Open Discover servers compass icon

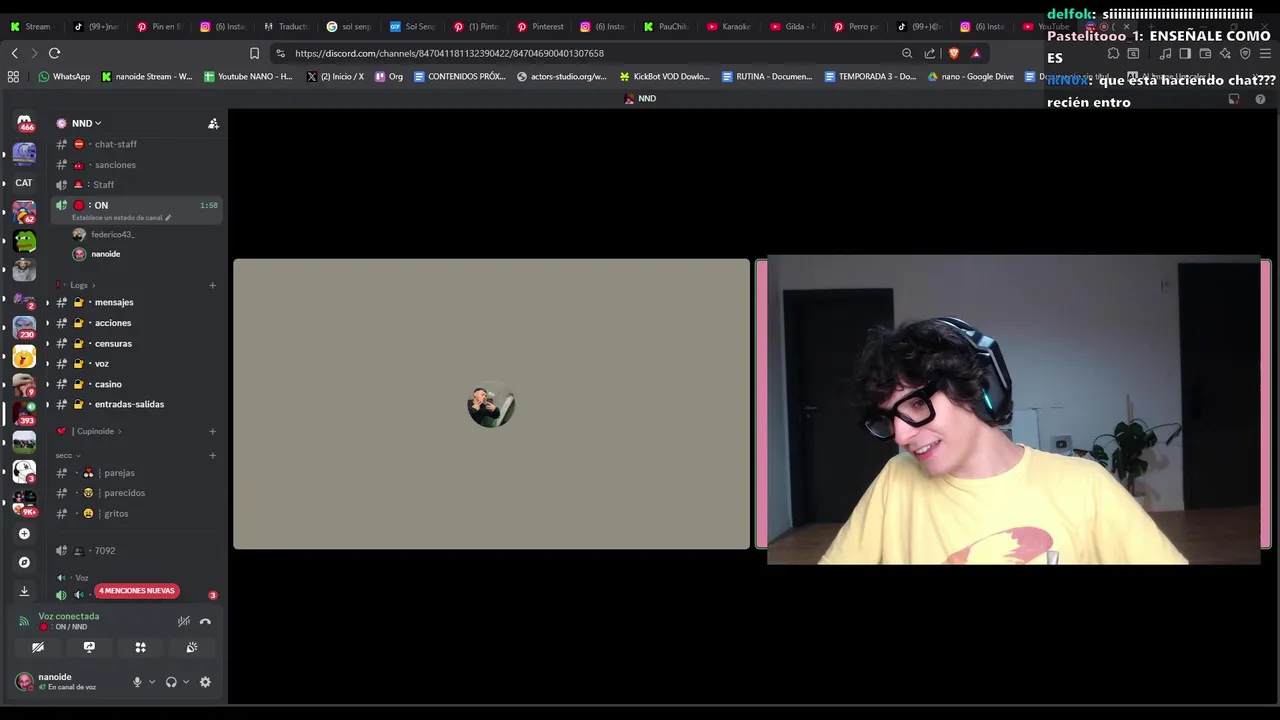[x=24, y=562]
